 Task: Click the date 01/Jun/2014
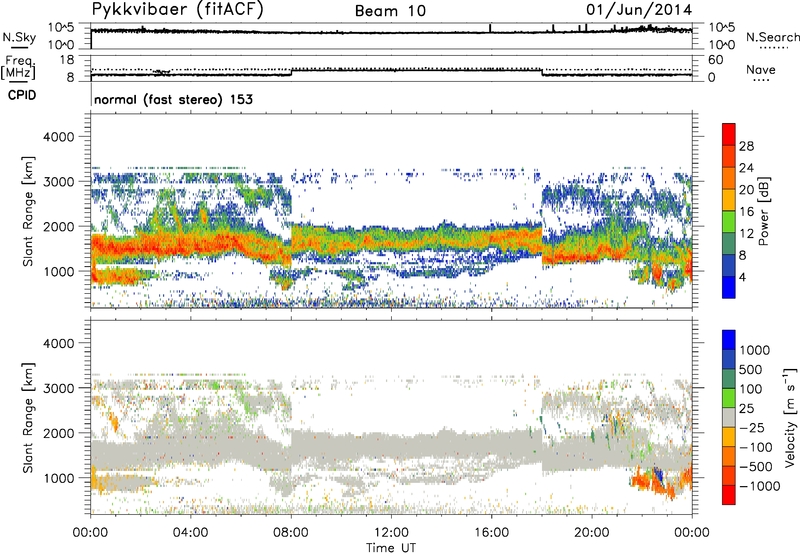pos(639,10)
